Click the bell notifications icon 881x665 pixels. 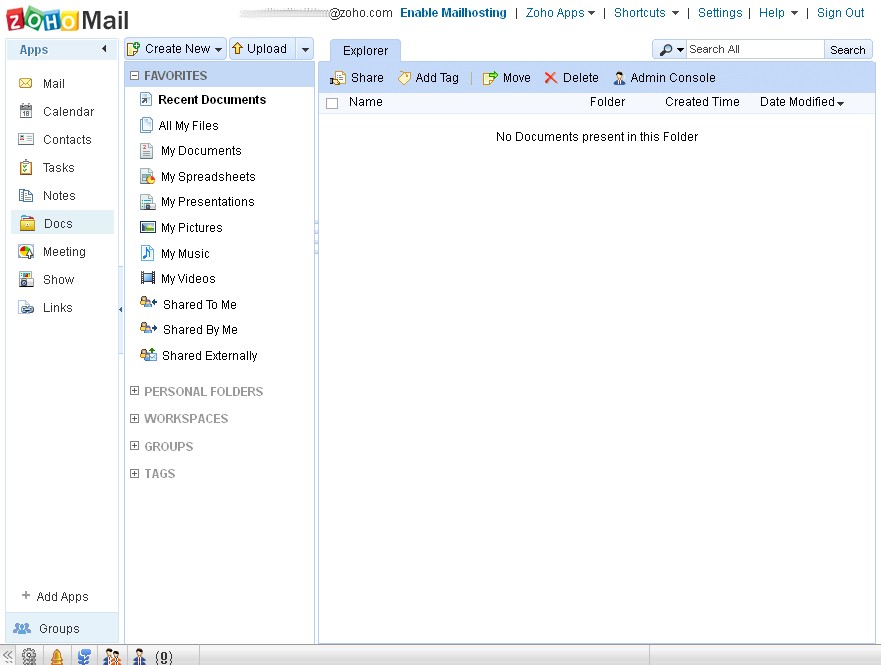[57, 657]
